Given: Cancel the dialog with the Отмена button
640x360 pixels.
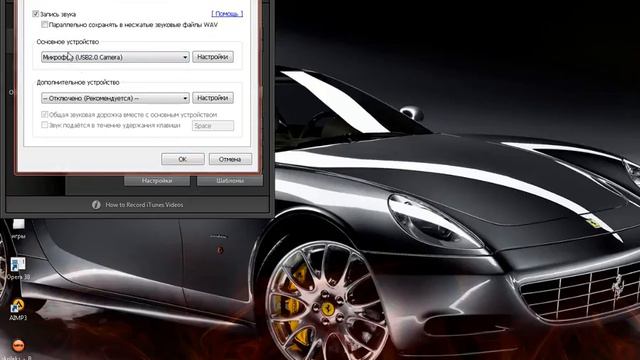Looking at the screenshot, I should click(x=230, y=159).
